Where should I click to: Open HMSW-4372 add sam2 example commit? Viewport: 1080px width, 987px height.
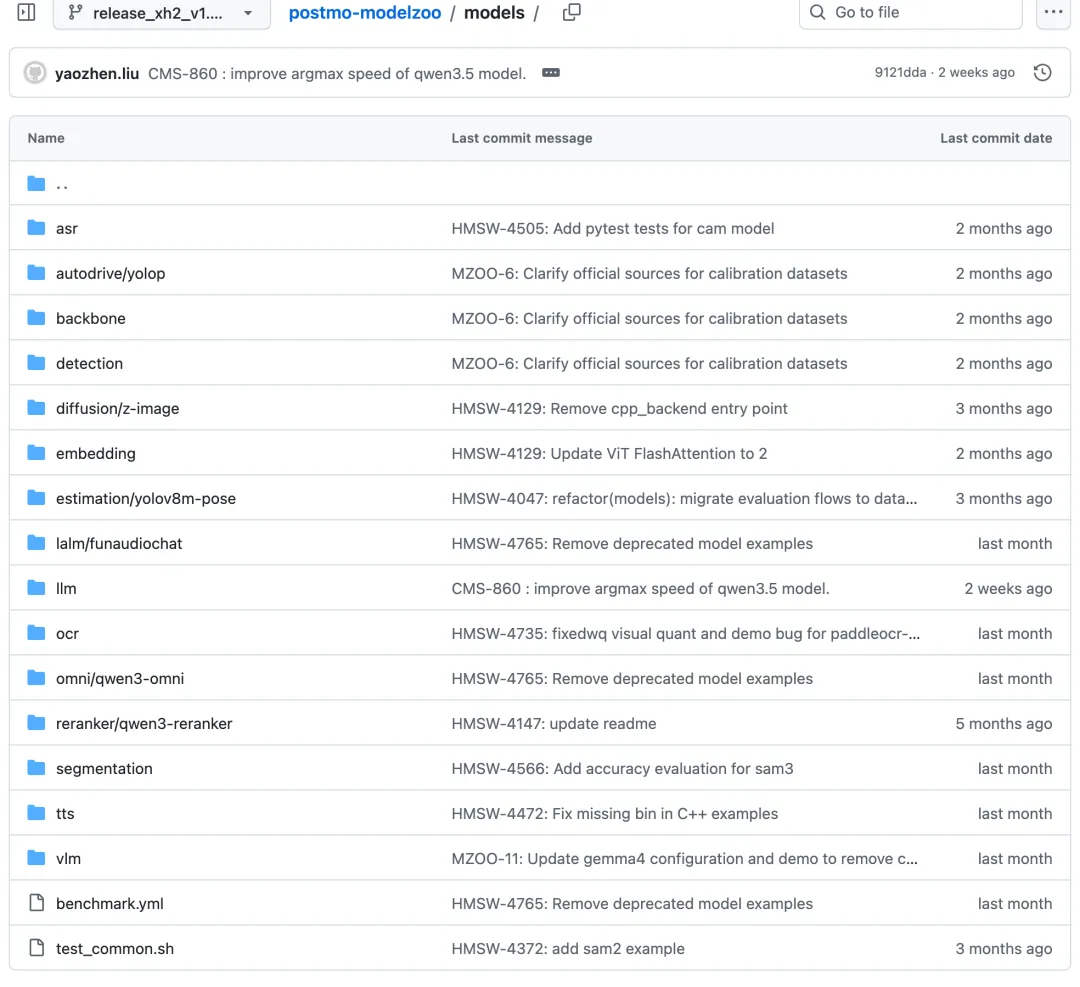pyautogui.click(x=568, y=949)
